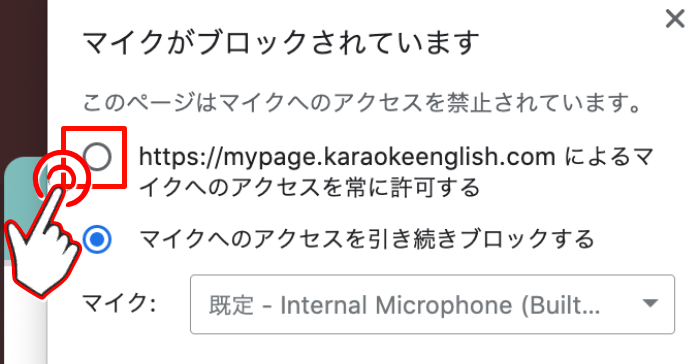
Task: Click the アクセスを常に許可する label text
Action: coord(356,187)
